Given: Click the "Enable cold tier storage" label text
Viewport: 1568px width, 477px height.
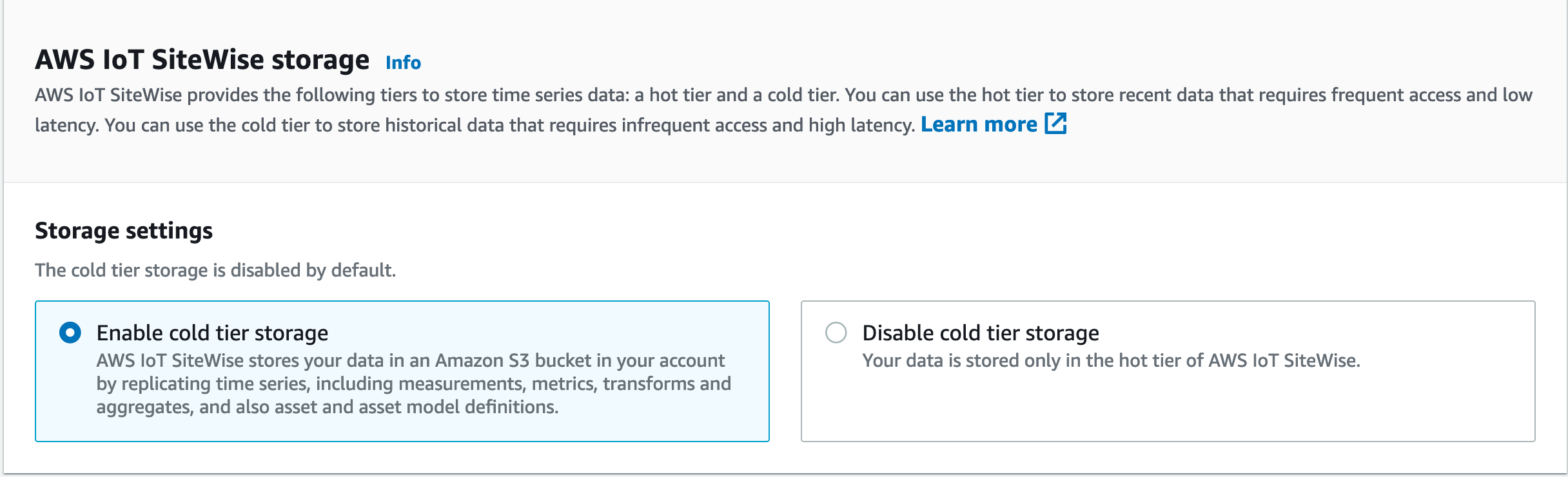Looking at the screenshot, I should point(212,333).
